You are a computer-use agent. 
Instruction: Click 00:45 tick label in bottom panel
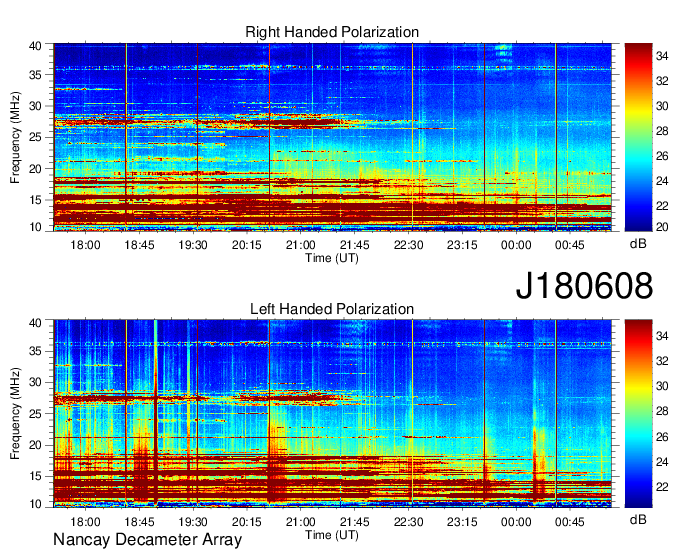coord(570,522)
